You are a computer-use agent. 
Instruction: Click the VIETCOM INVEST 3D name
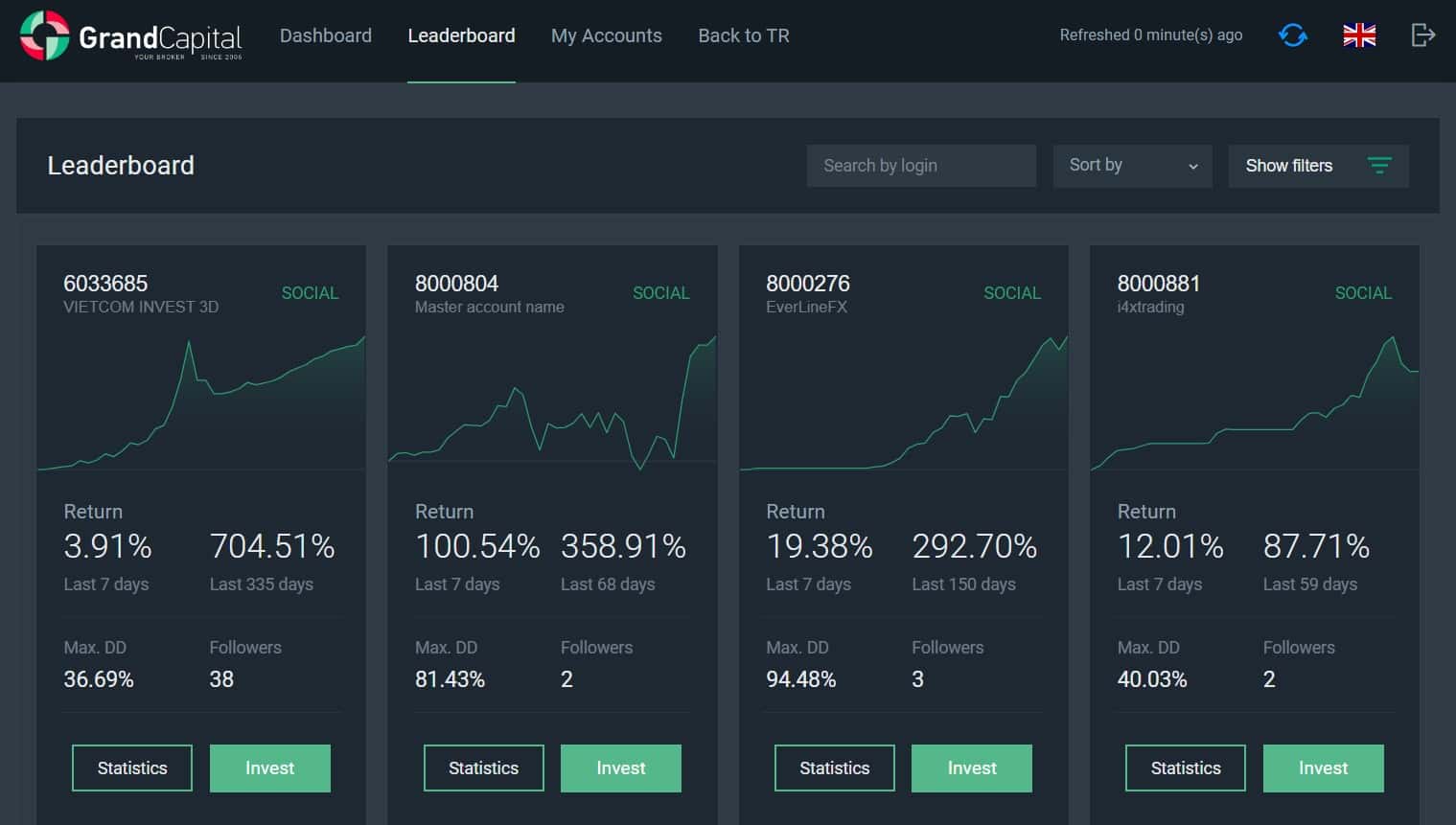click(141, 308)
